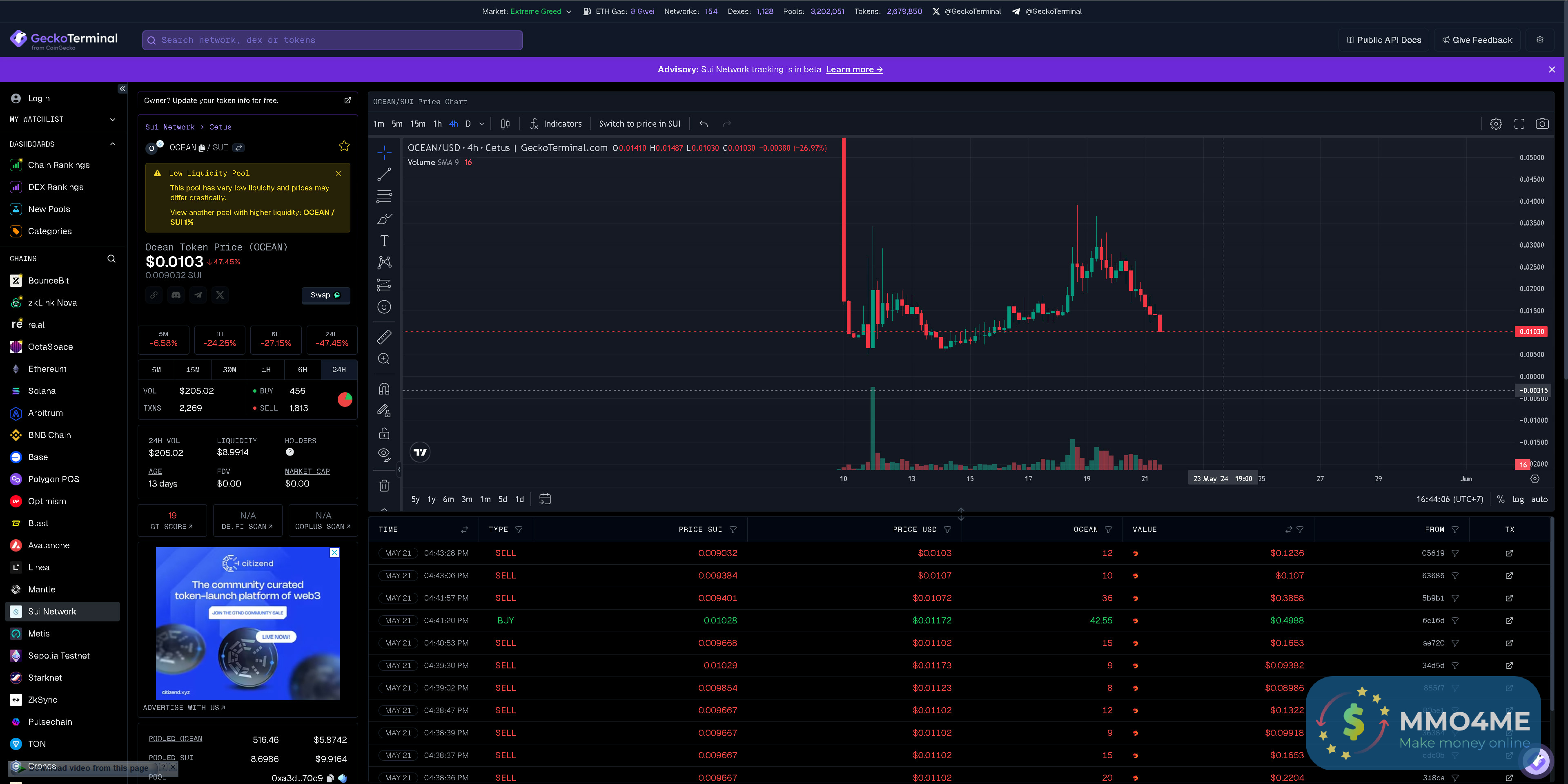Click the ruler measure tool
The width and height of the screenshot is (1568, 784).
384,337
